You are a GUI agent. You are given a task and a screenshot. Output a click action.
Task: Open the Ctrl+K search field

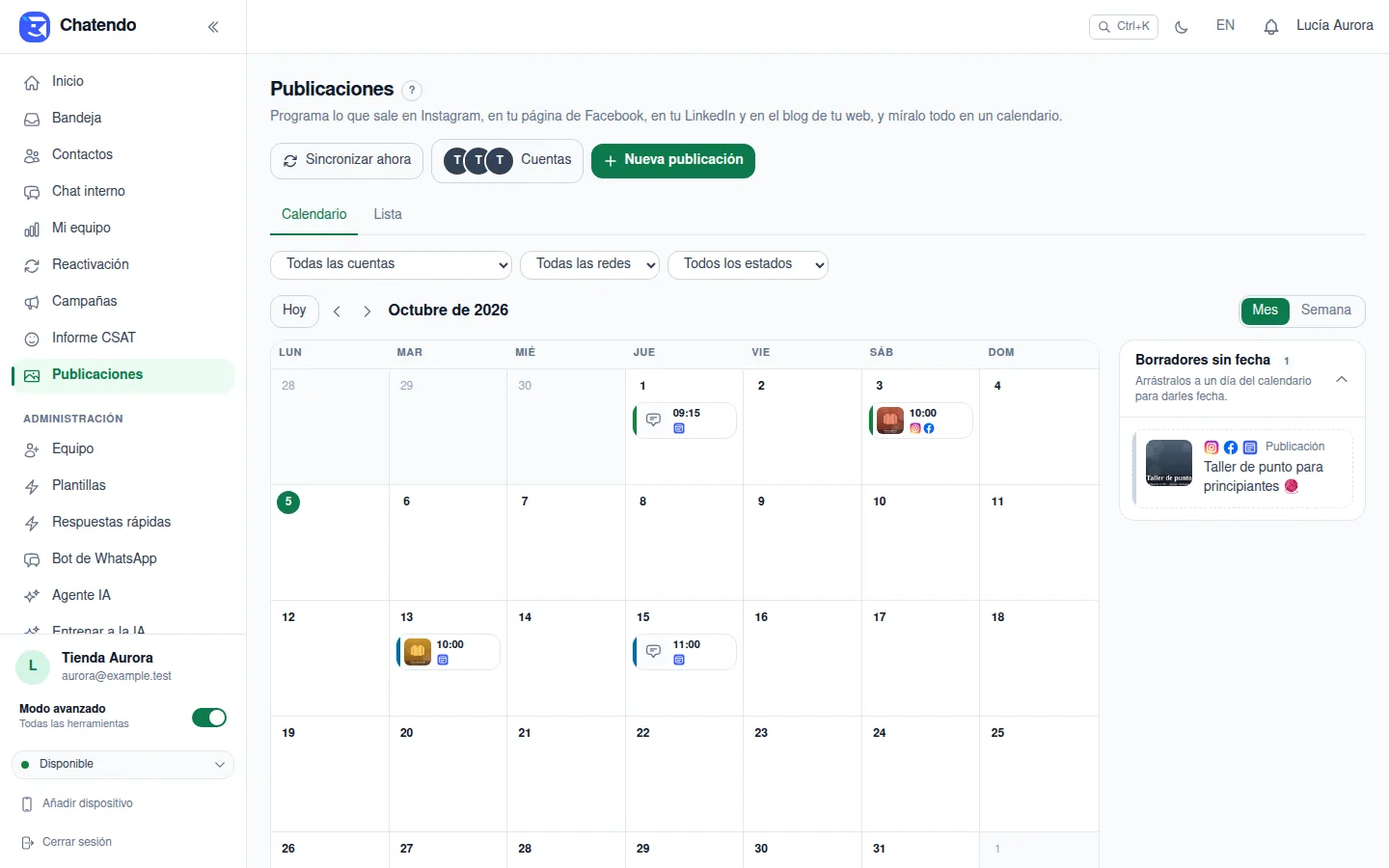(1123, 27)
